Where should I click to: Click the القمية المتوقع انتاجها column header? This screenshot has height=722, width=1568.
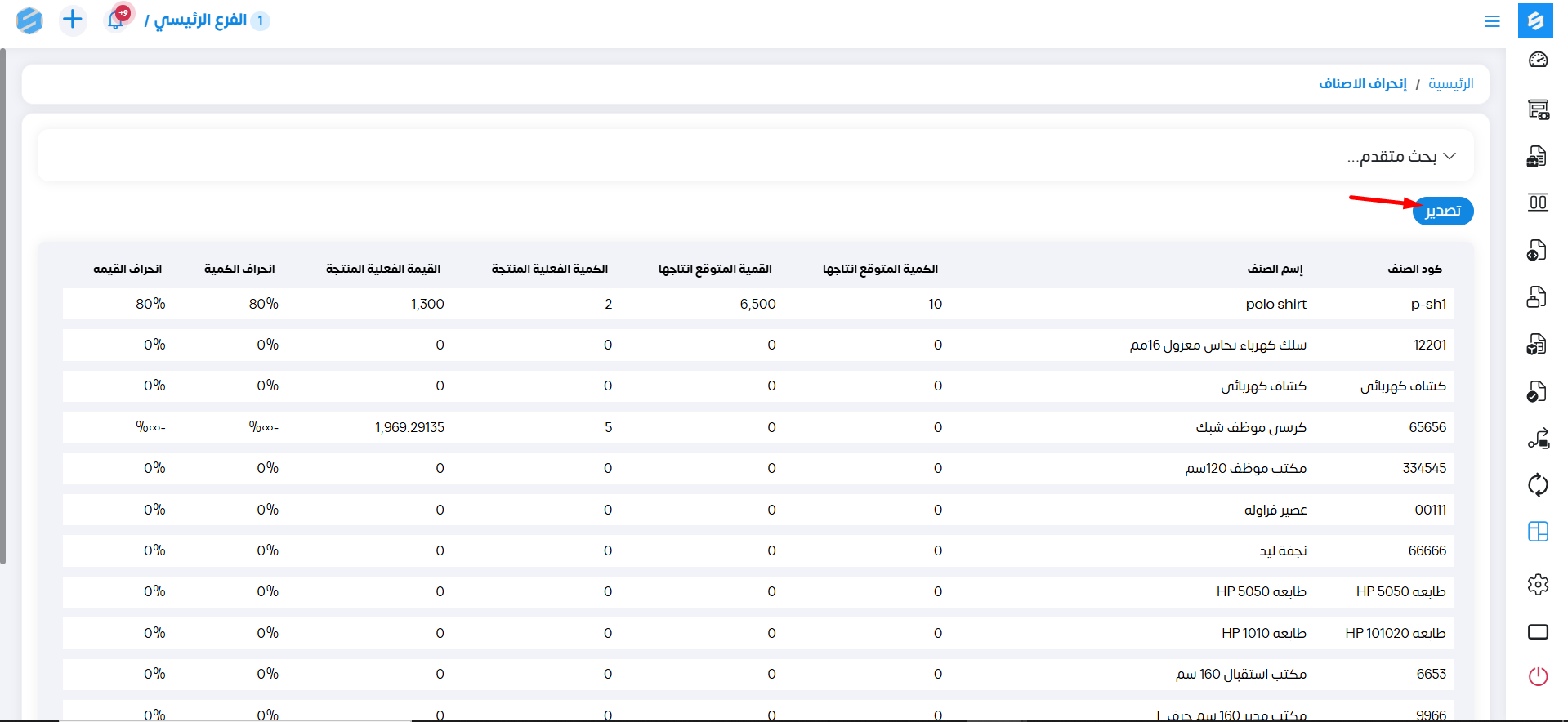pyautogui.click(x=715, y=269)
